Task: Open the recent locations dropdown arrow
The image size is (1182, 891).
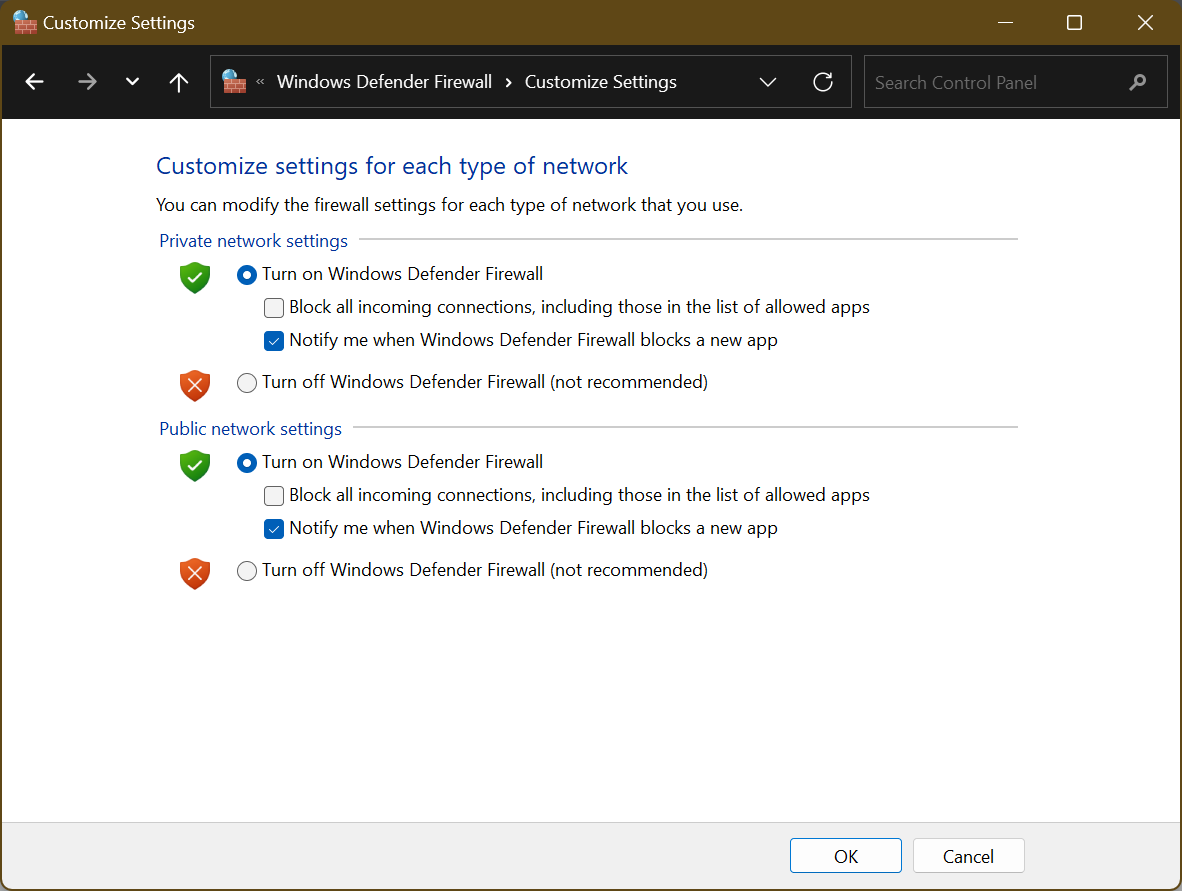Action: tap(132, 82)
